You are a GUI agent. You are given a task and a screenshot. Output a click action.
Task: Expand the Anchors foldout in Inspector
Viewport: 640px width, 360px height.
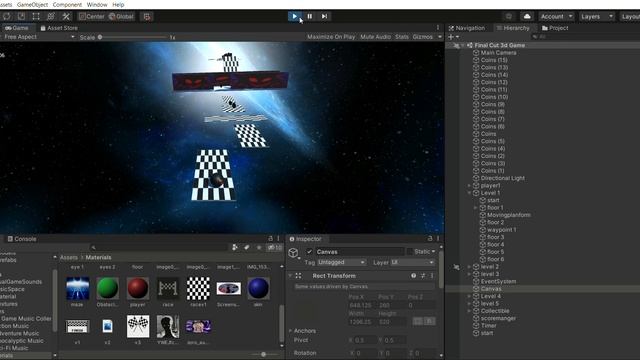point(290,331)
